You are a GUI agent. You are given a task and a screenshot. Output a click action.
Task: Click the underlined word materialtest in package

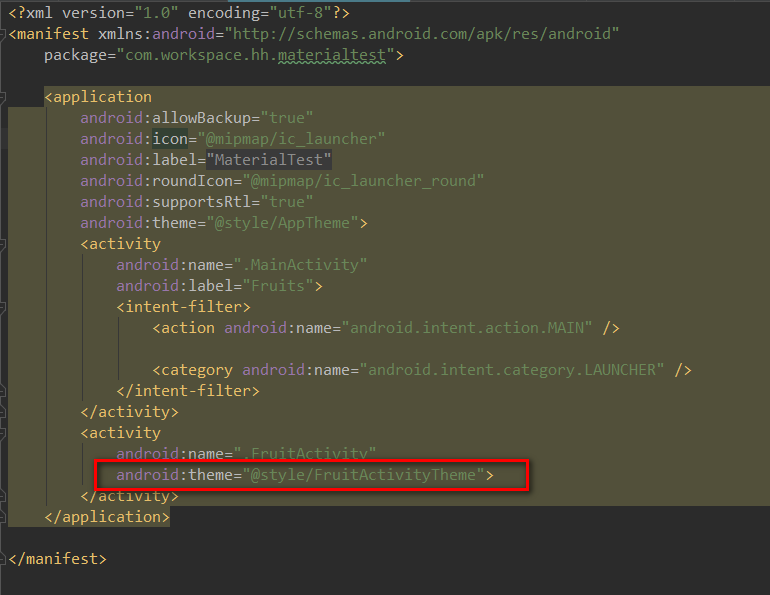coord(332,55)
